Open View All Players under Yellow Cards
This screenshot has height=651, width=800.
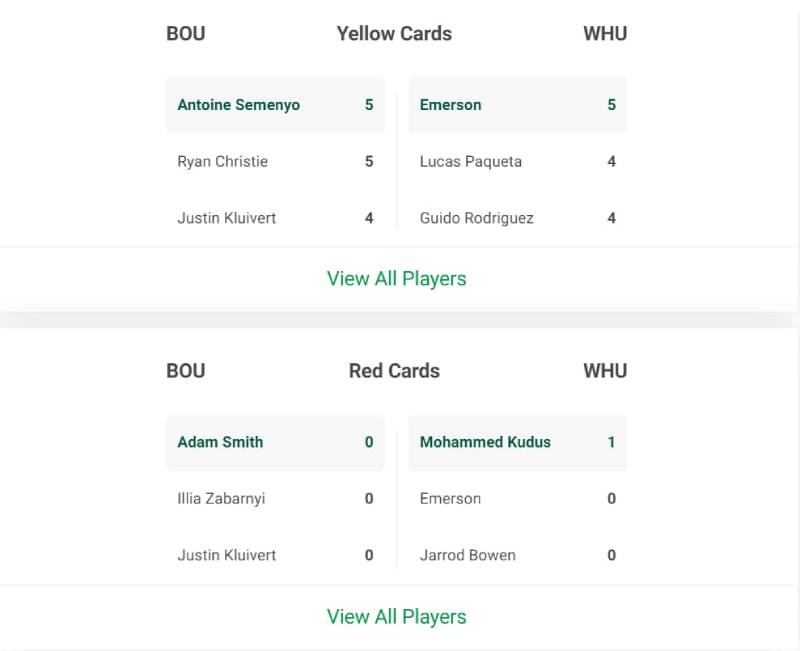396,279
